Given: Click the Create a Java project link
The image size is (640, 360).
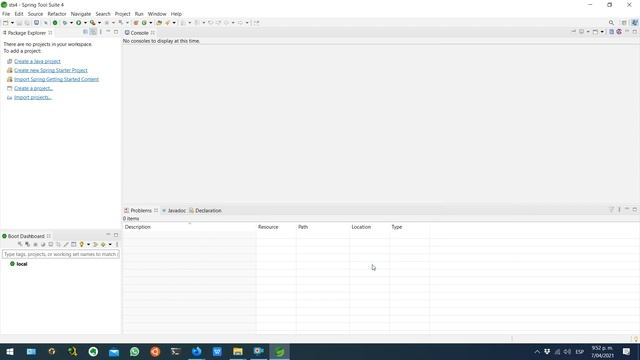Looking at the screenshot, I should click(37, 61).
